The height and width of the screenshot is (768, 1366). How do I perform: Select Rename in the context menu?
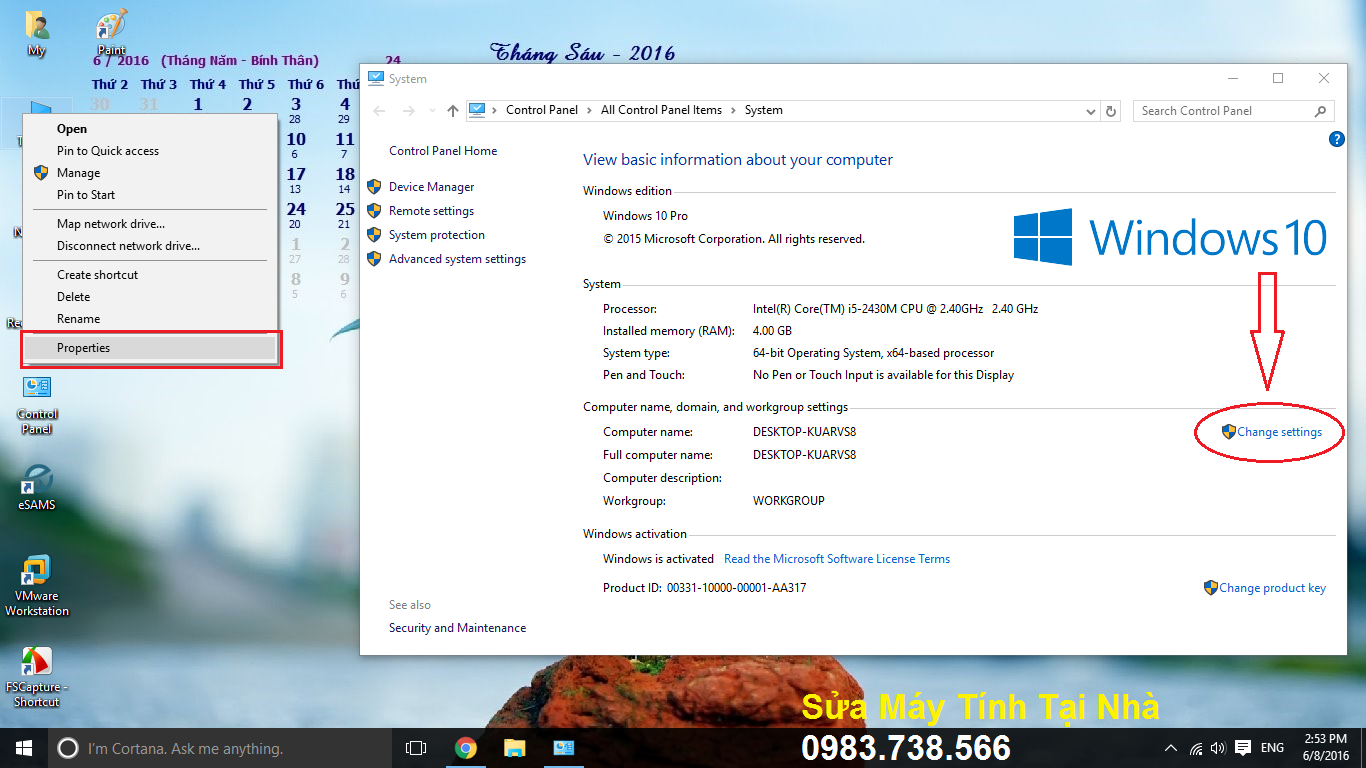[150, 319]
